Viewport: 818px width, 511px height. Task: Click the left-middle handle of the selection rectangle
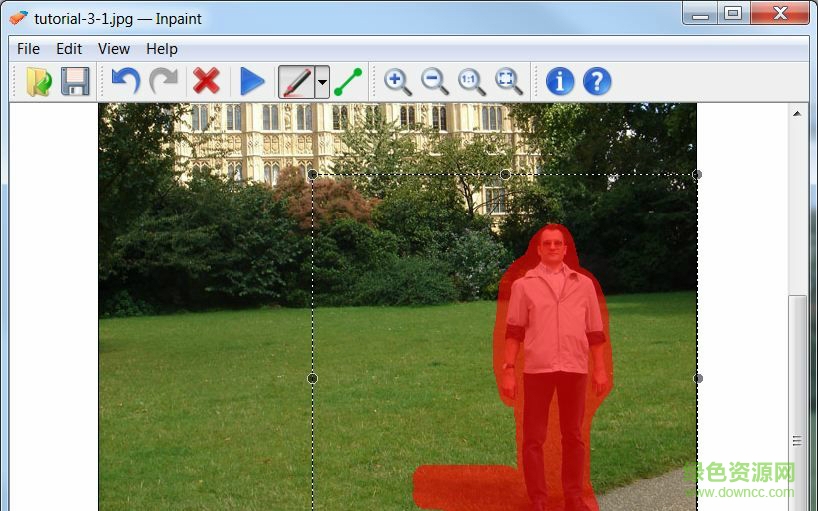[312, 378]
